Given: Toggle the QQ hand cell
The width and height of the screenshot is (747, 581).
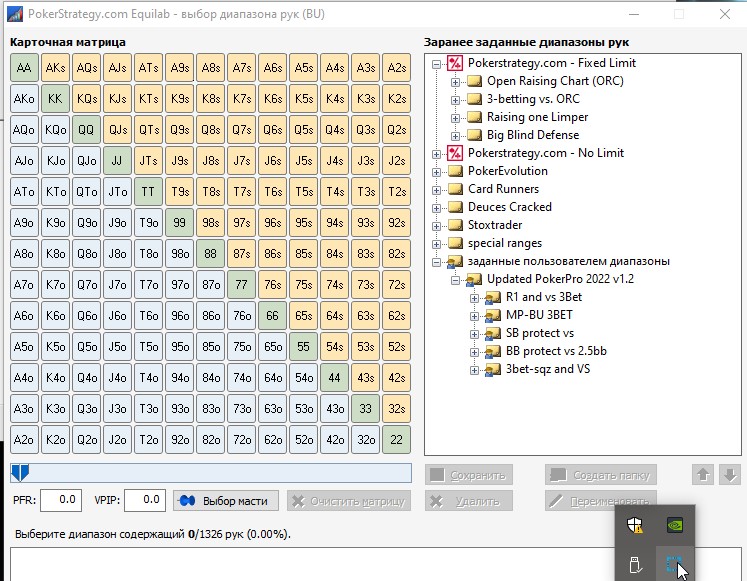Looking at the screenshot, I should click(86, 130).
